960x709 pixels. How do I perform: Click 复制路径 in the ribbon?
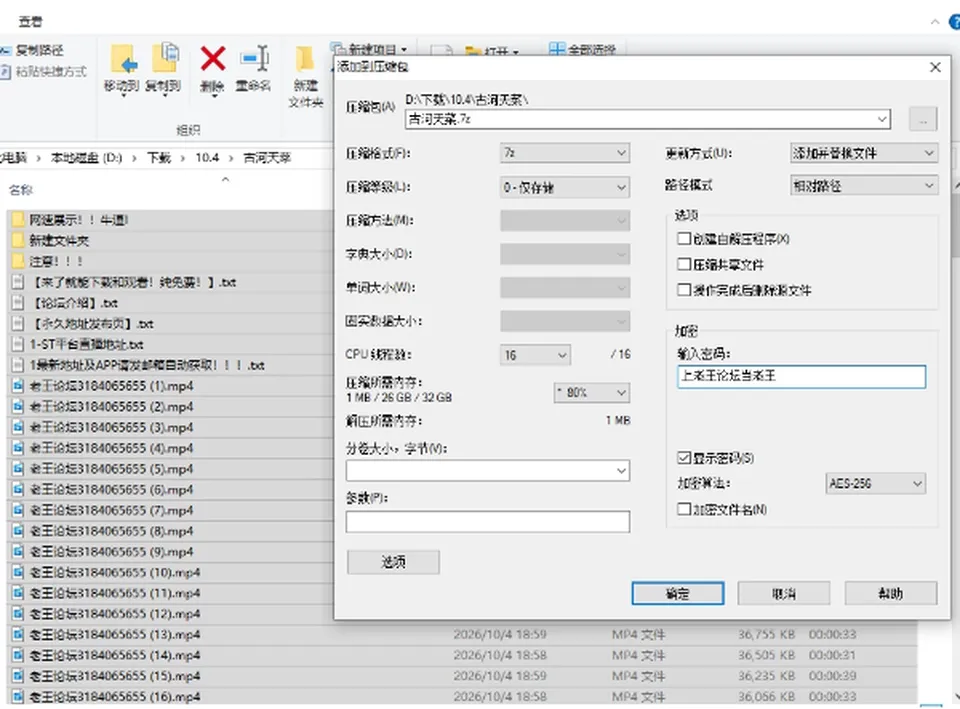[39, 51]
